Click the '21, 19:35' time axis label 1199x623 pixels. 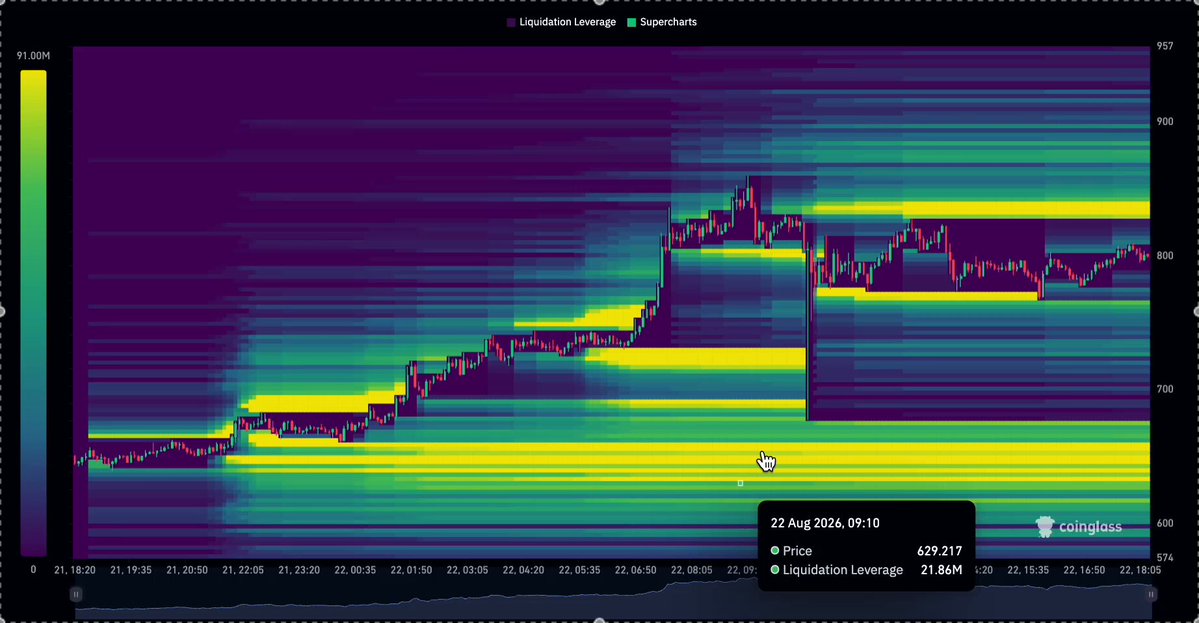[x=131, y=570]
